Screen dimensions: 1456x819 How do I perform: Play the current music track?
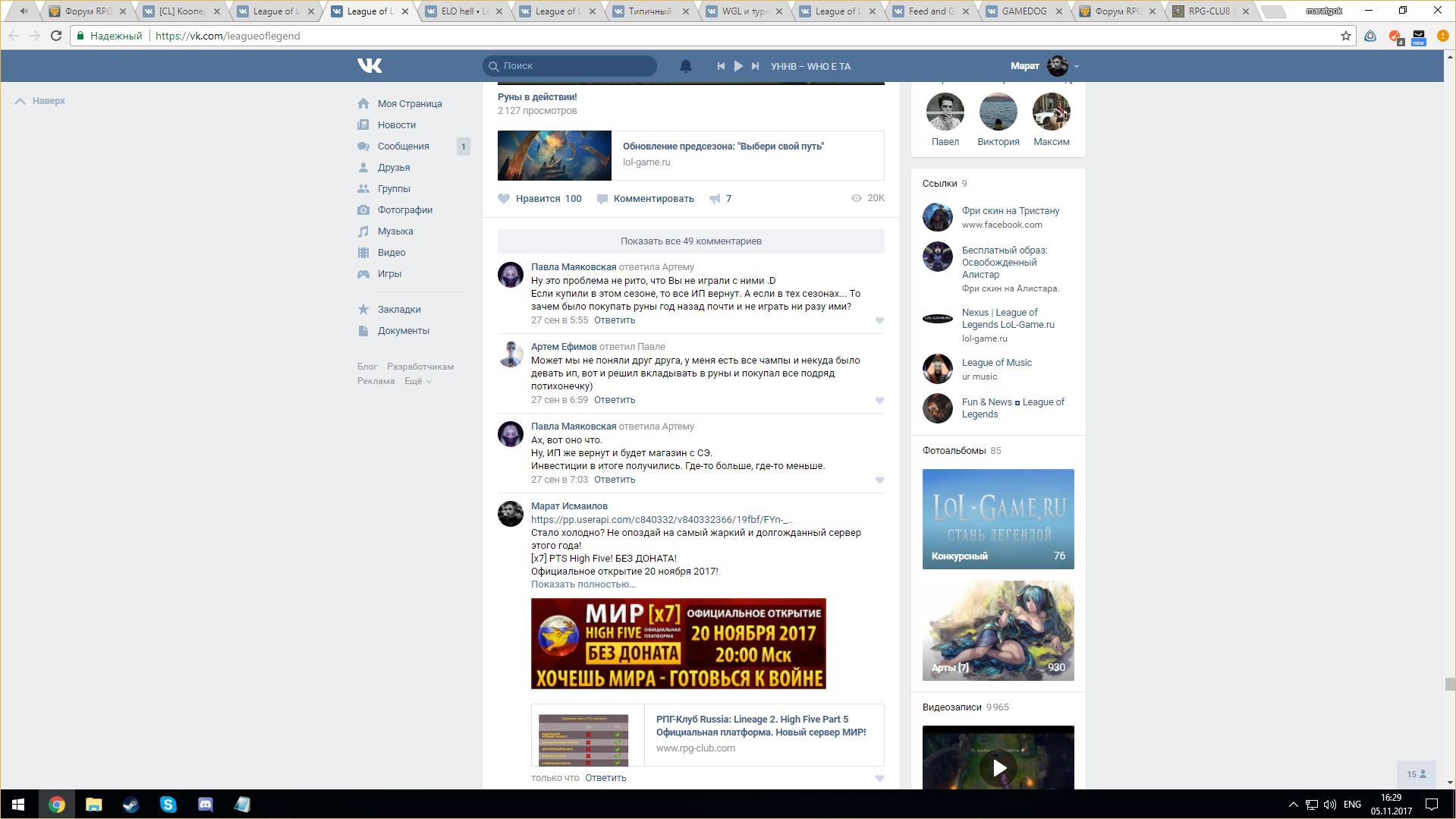click(738, 66)
